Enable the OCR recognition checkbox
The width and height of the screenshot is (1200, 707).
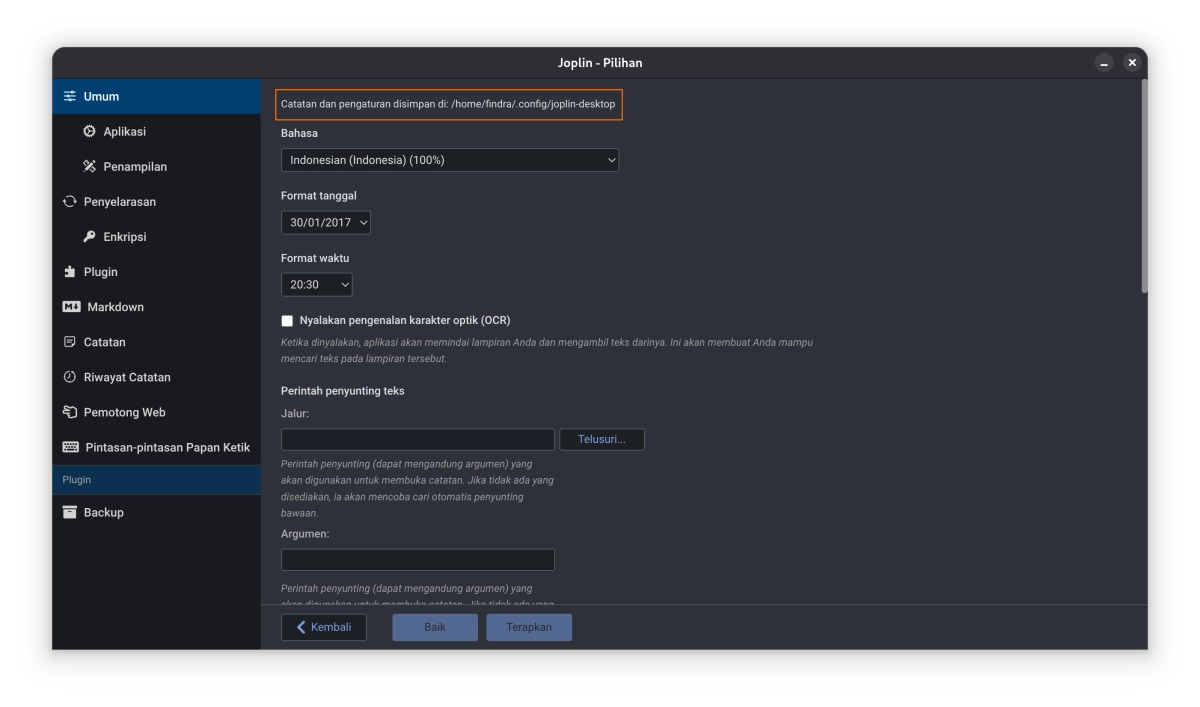(x=288, y=321)
